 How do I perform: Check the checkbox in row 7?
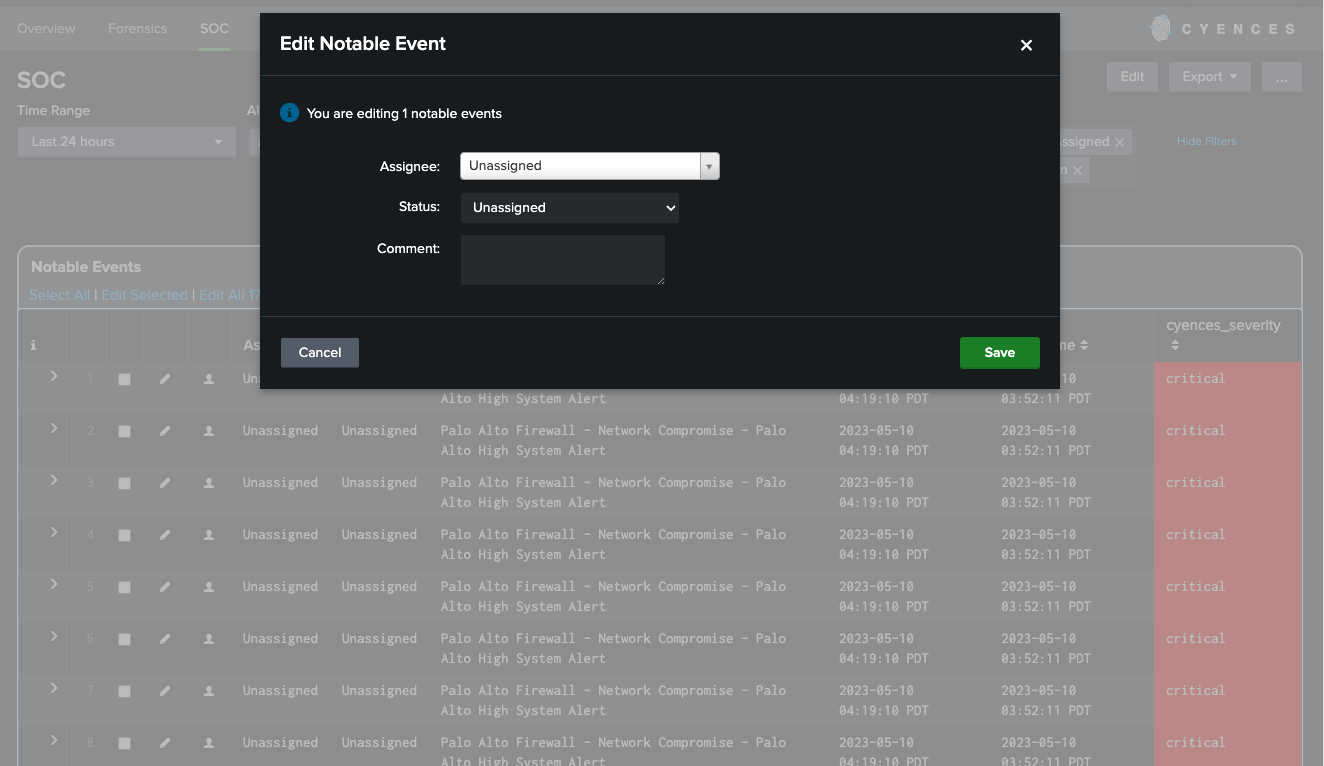[x=124, y=691]
